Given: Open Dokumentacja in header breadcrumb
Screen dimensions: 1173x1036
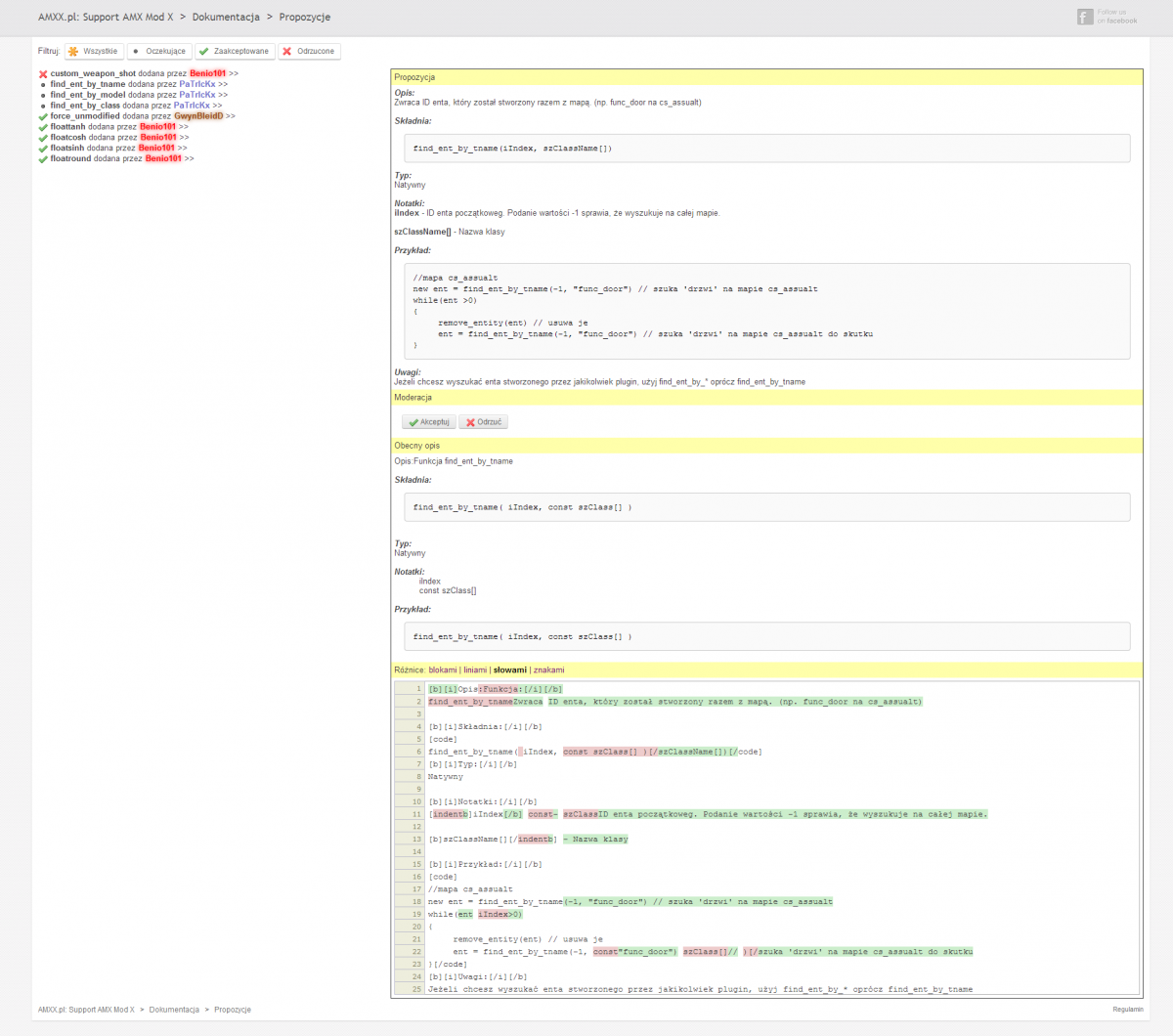Looking at the screenshot, I should [x=226, y=18].
